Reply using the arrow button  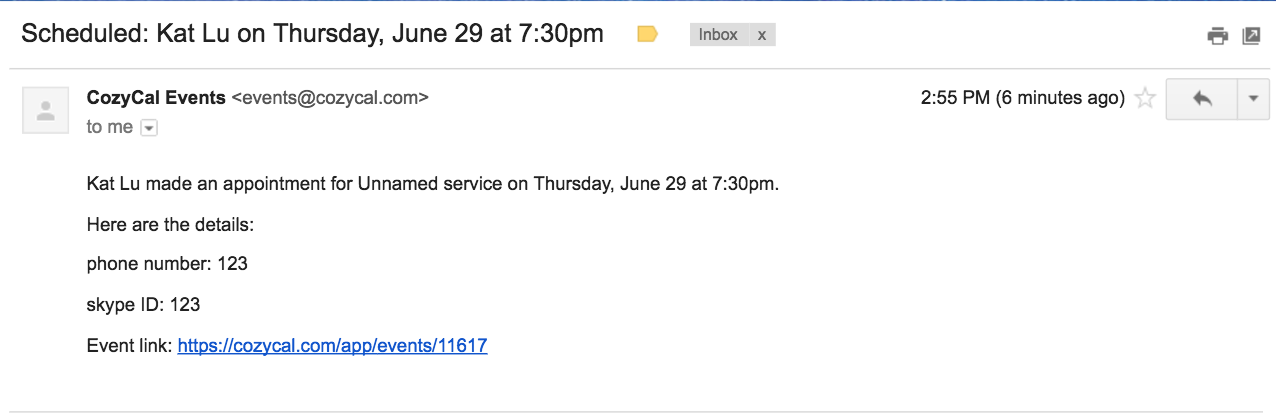pos(1202,99)
